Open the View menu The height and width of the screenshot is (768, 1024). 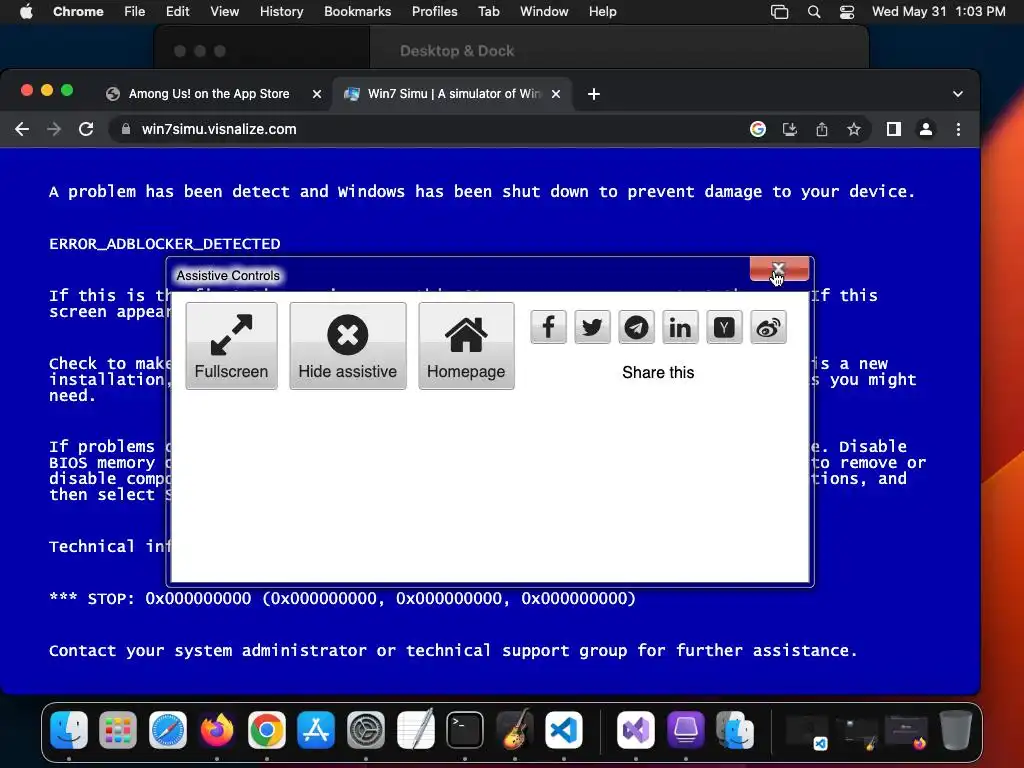click(224, 12)
